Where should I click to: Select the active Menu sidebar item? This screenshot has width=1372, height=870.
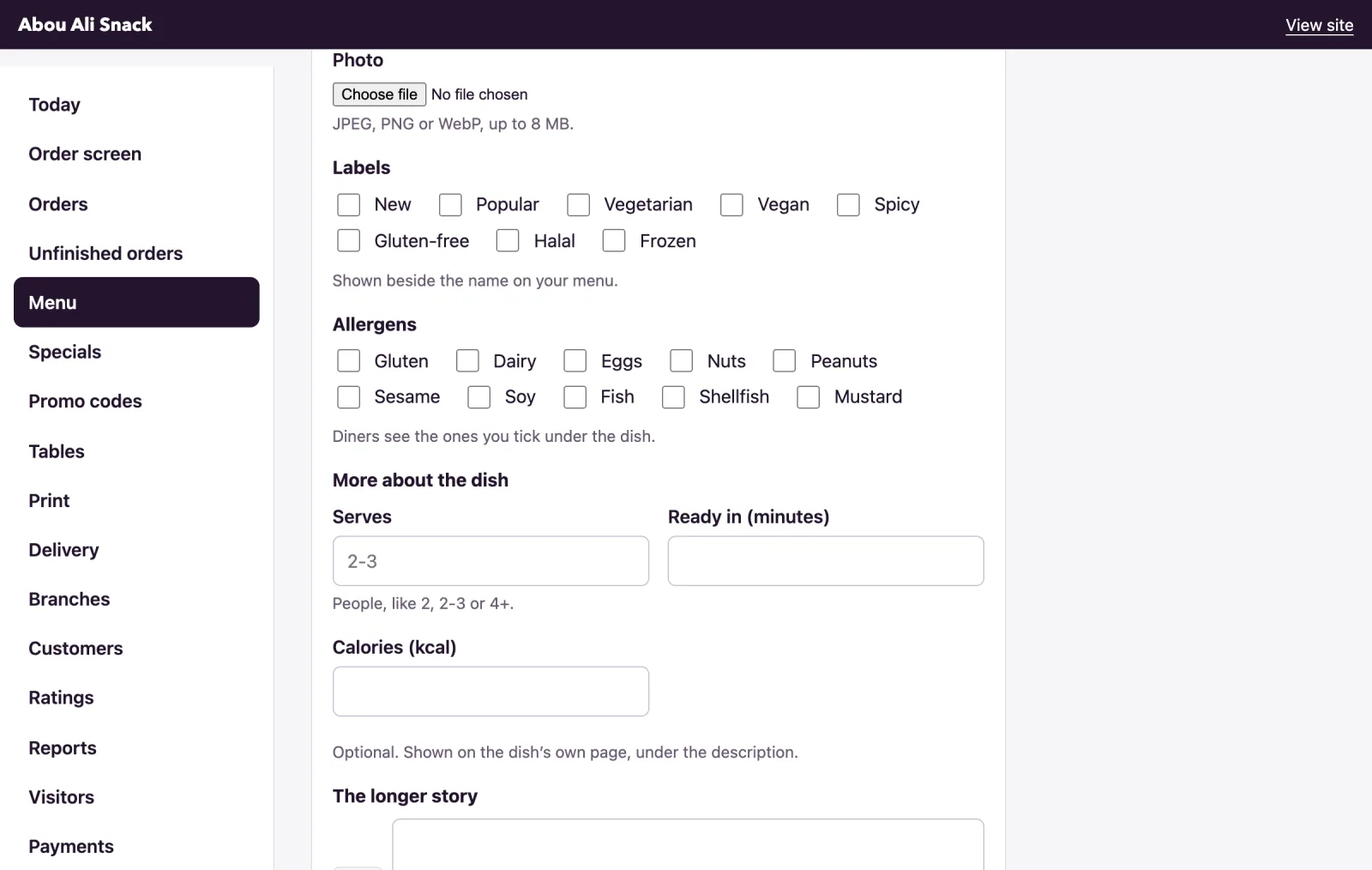136,302
